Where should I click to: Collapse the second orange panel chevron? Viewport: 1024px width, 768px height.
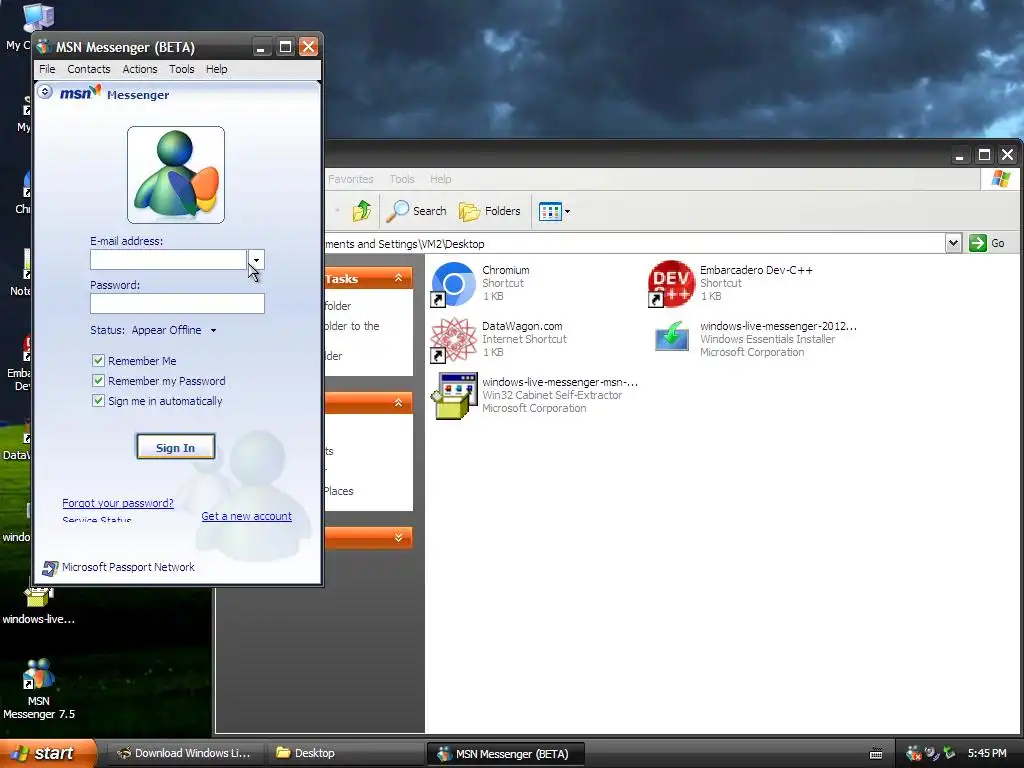point(398,403)
